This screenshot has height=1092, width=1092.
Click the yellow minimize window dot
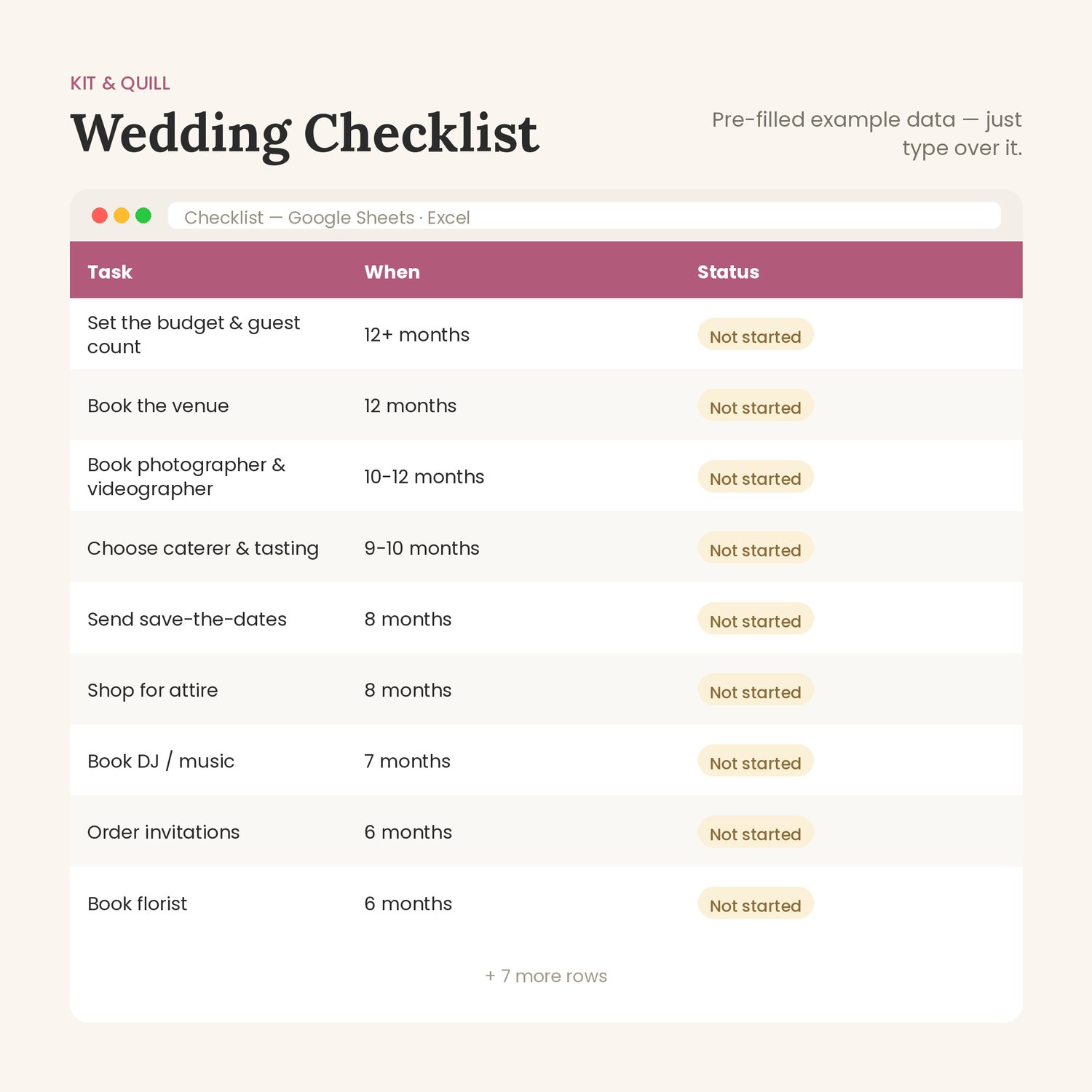[x=122, y=215]
